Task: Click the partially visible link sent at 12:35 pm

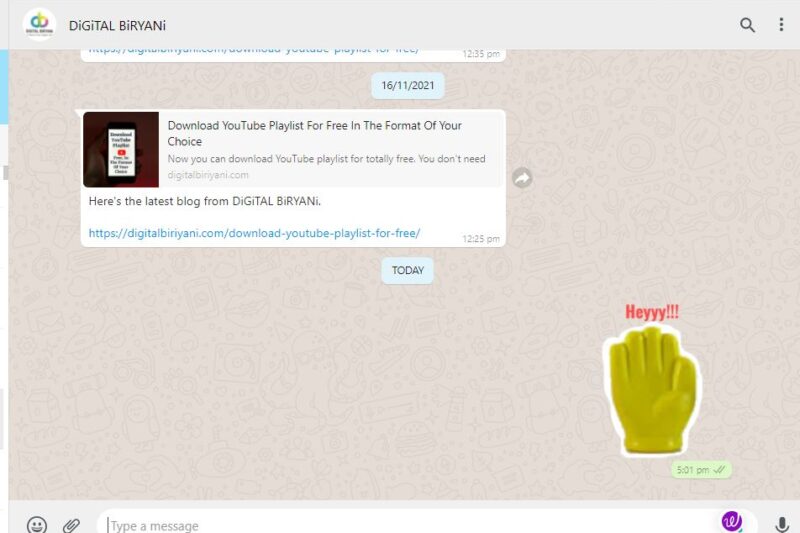Action: 254,51
